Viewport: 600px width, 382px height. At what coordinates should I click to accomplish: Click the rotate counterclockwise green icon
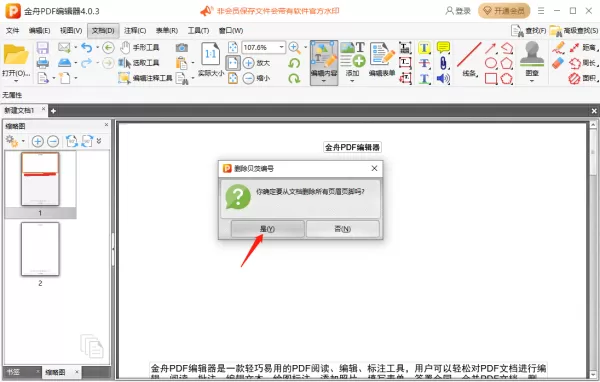294,63
